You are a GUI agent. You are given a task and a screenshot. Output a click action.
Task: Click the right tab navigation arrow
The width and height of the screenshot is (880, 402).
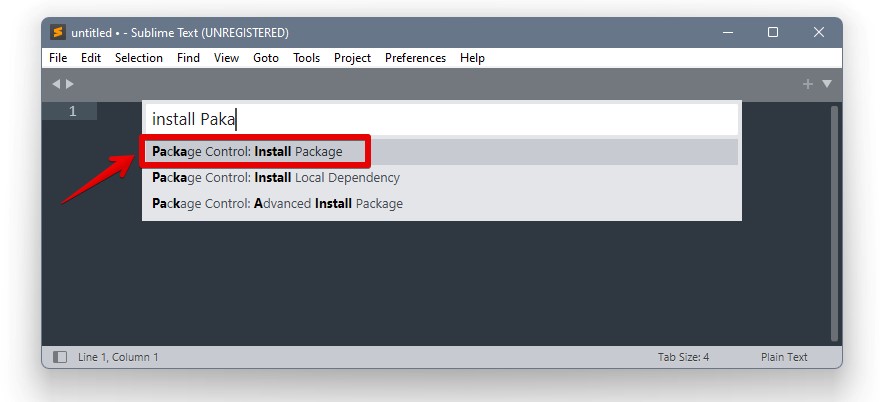pyautogui.click(x=70, y=84)
